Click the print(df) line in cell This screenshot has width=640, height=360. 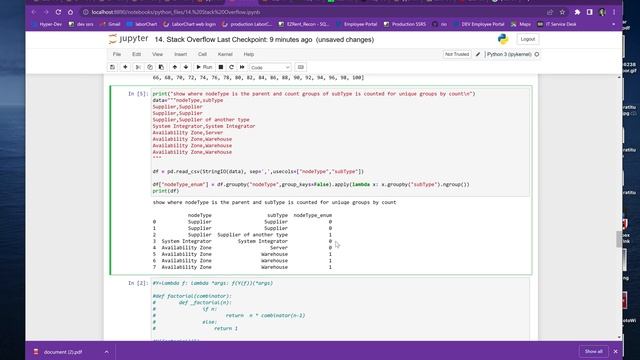point(166,191)
